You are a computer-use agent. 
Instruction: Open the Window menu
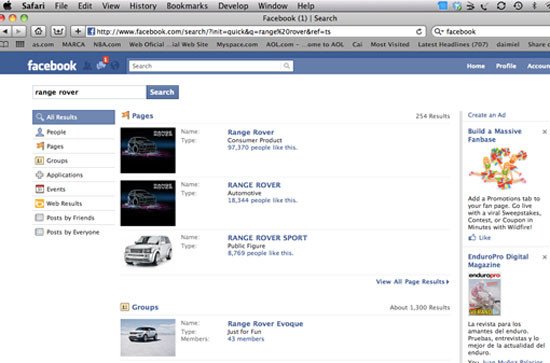pyautogui.click(x=273, y=6)
